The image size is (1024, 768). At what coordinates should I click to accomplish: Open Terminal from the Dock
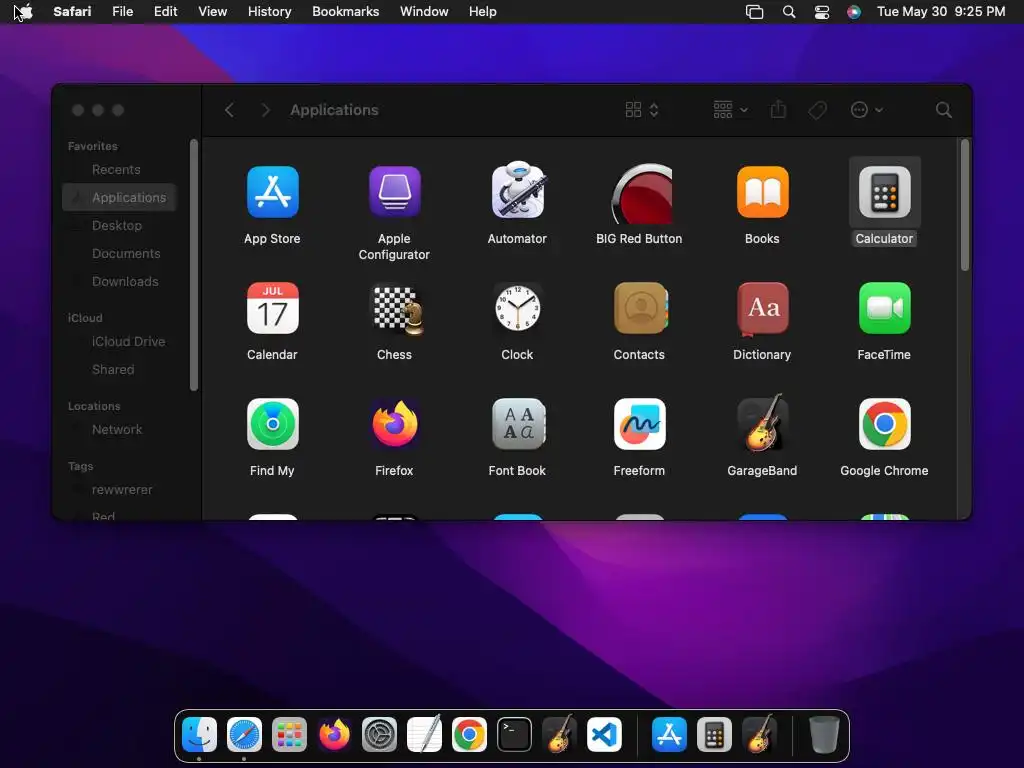click(x=515, y=735)
